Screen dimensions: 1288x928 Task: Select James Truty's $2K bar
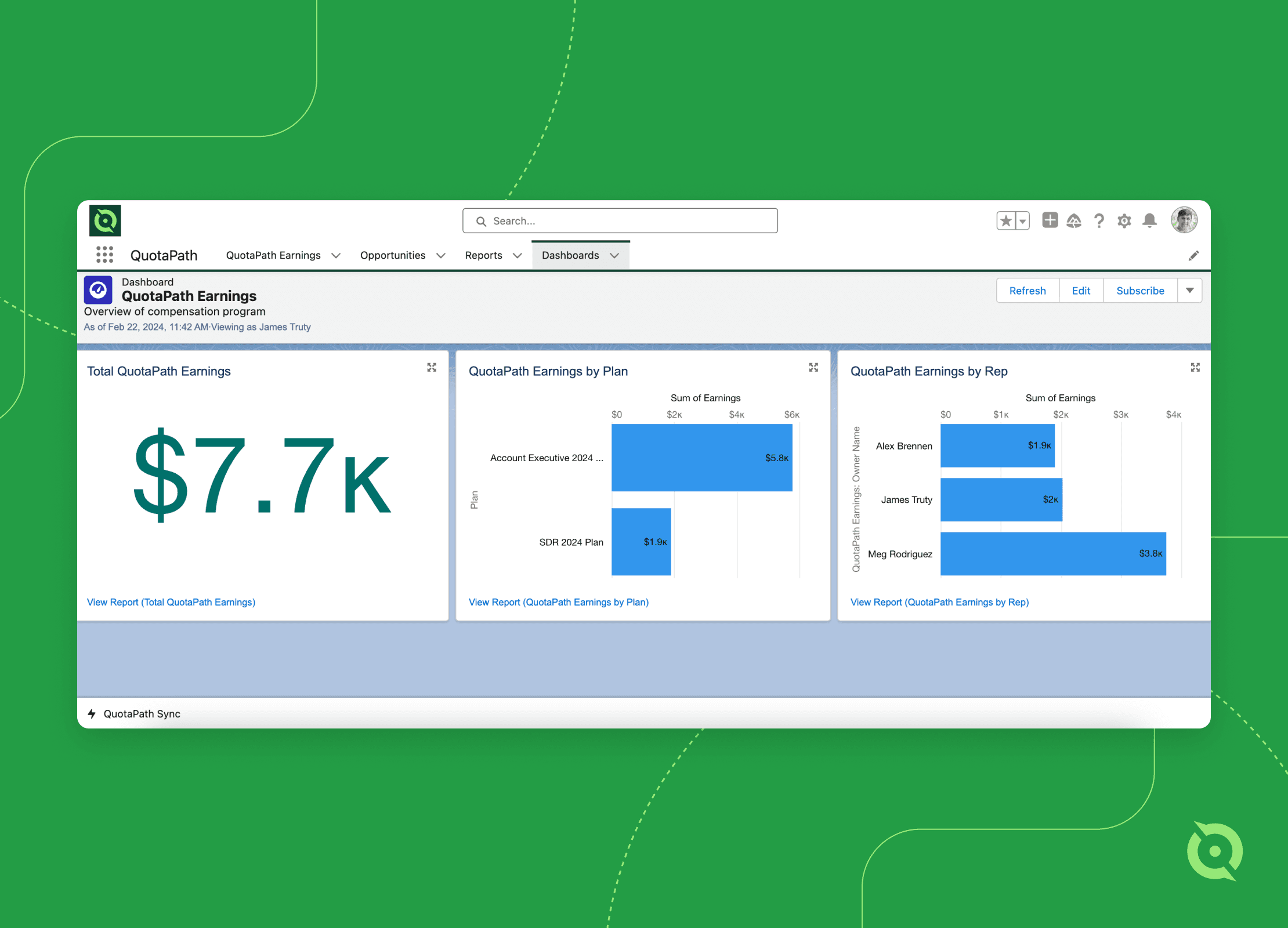[x=1001, y=499]
